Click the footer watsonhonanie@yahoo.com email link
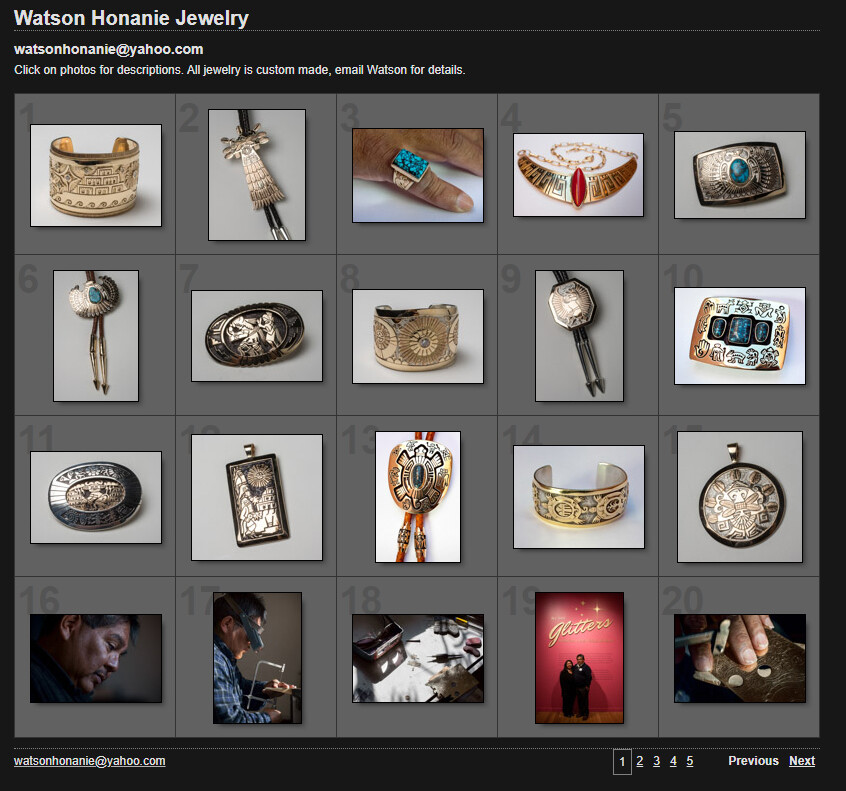Image resolution: width=846 pixels, height=791 pixels. point(90,761)
